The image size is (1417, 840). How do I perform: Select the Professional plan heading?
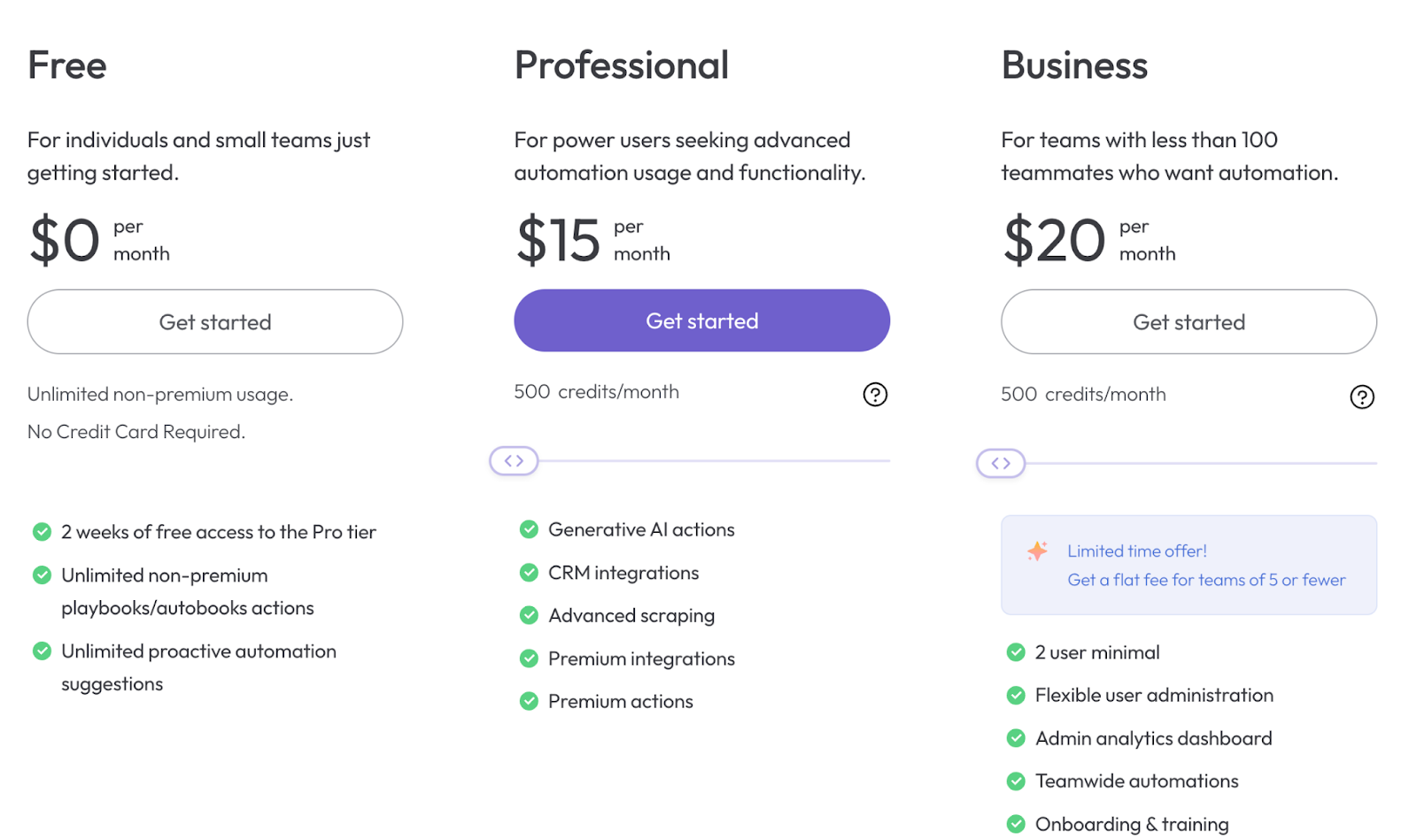[x=622, y=66]
